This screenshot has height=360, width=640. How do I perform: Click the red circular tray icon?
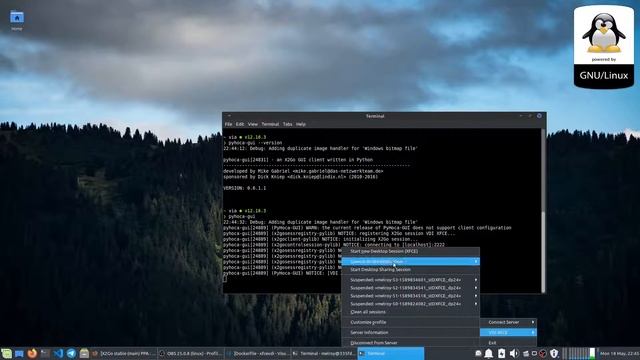[x=543, y=353]
